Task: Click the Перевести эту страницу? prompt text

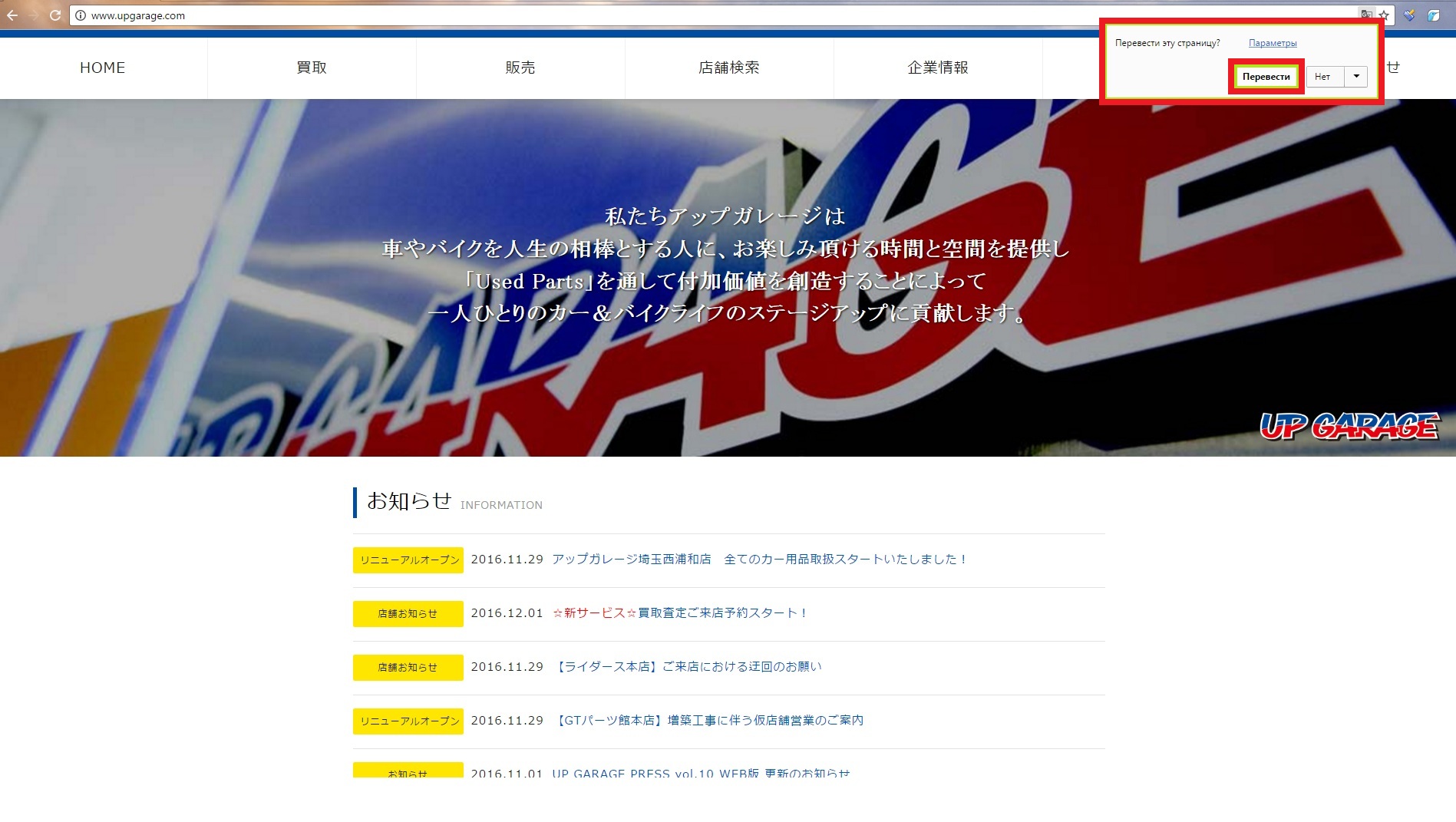Action: point(1167,43)
